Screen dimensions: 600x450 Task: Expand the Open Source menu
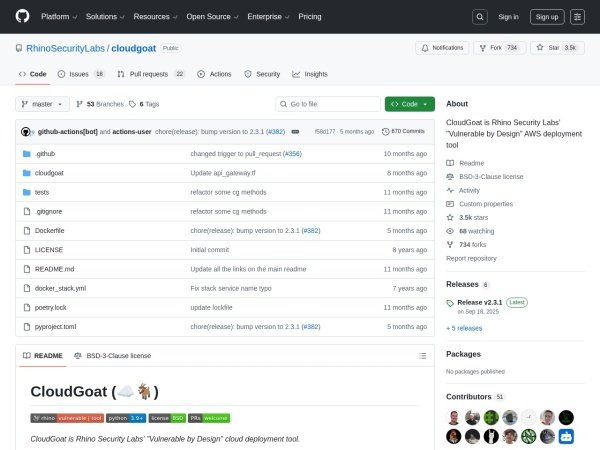click(212, 17)
